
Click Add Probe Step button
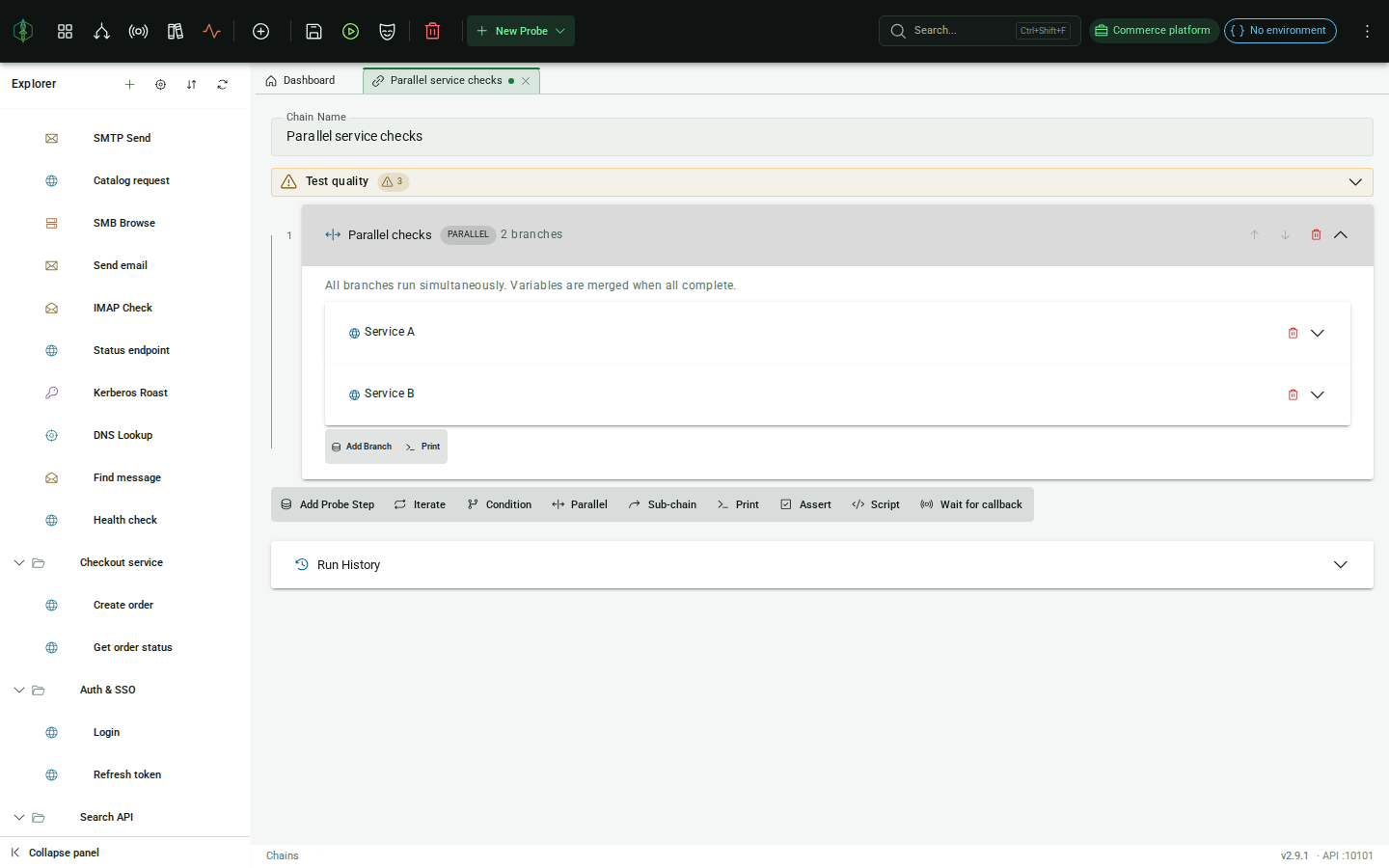(x=328, y=504)
